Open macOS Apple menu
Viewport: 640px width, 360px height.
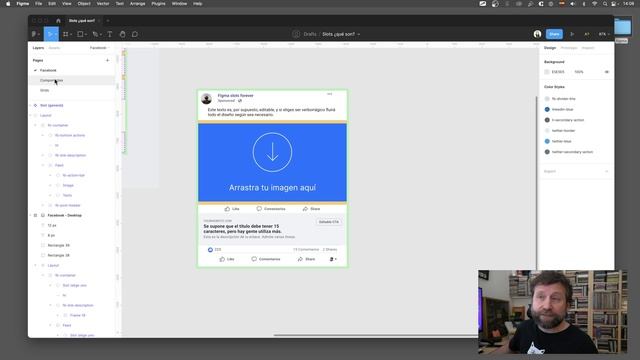8,4
